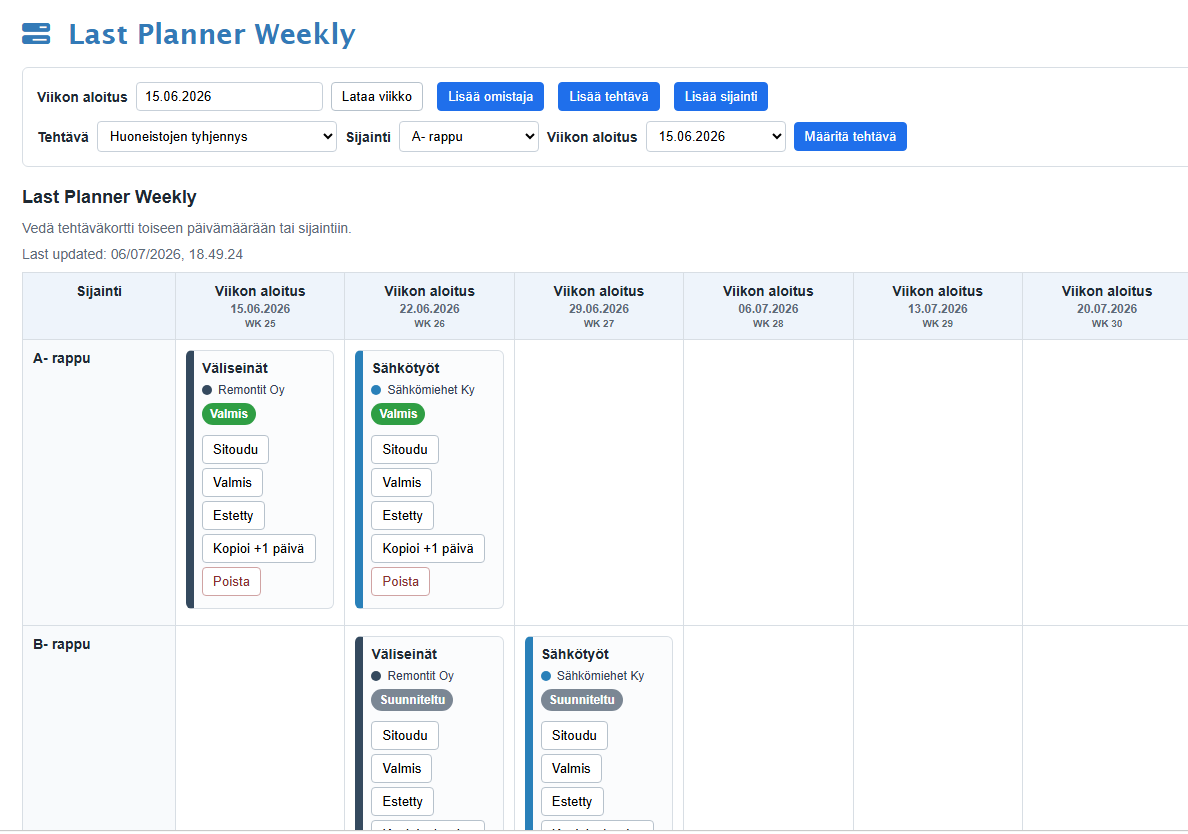Click Sähkömiehet Ky owner in B-rappu card
Screen dimensions: 1188x834
600,676
